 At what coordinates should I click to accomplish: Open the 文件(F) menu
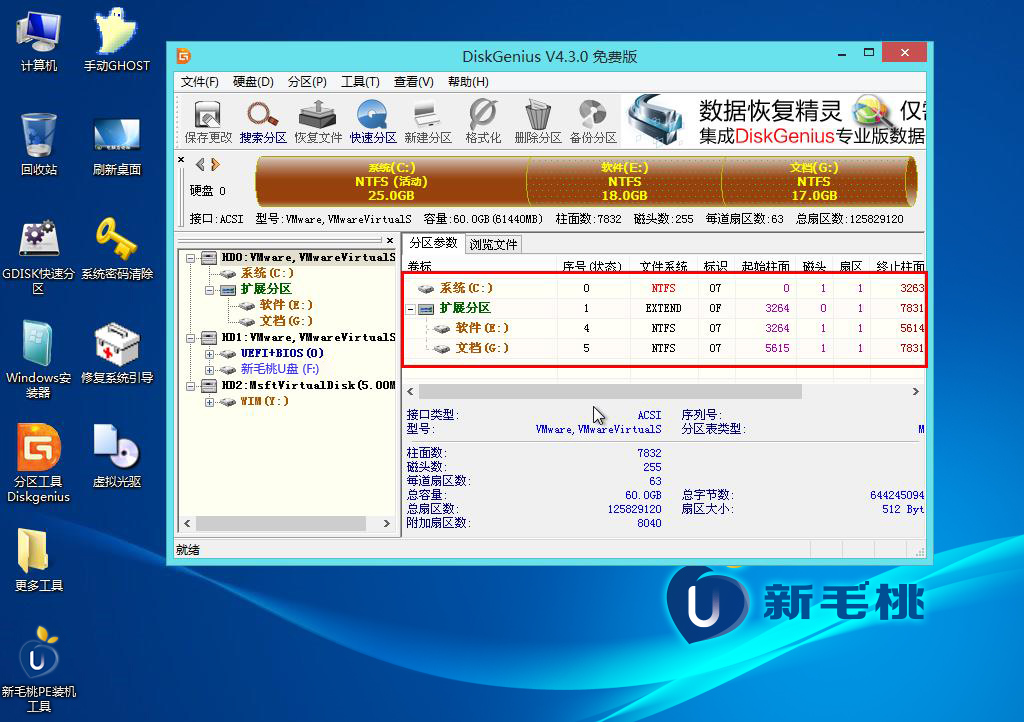click(199, 82)
